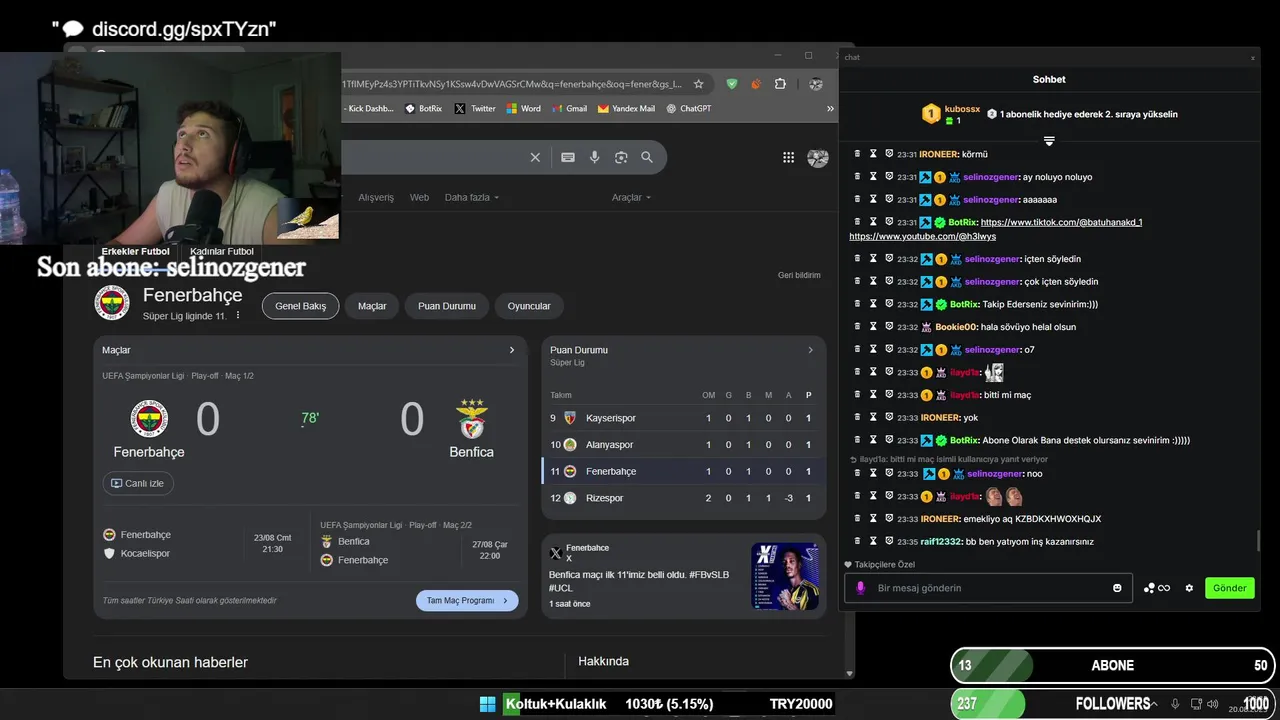Select the Maçlar tab

click(x=372, y=306)
